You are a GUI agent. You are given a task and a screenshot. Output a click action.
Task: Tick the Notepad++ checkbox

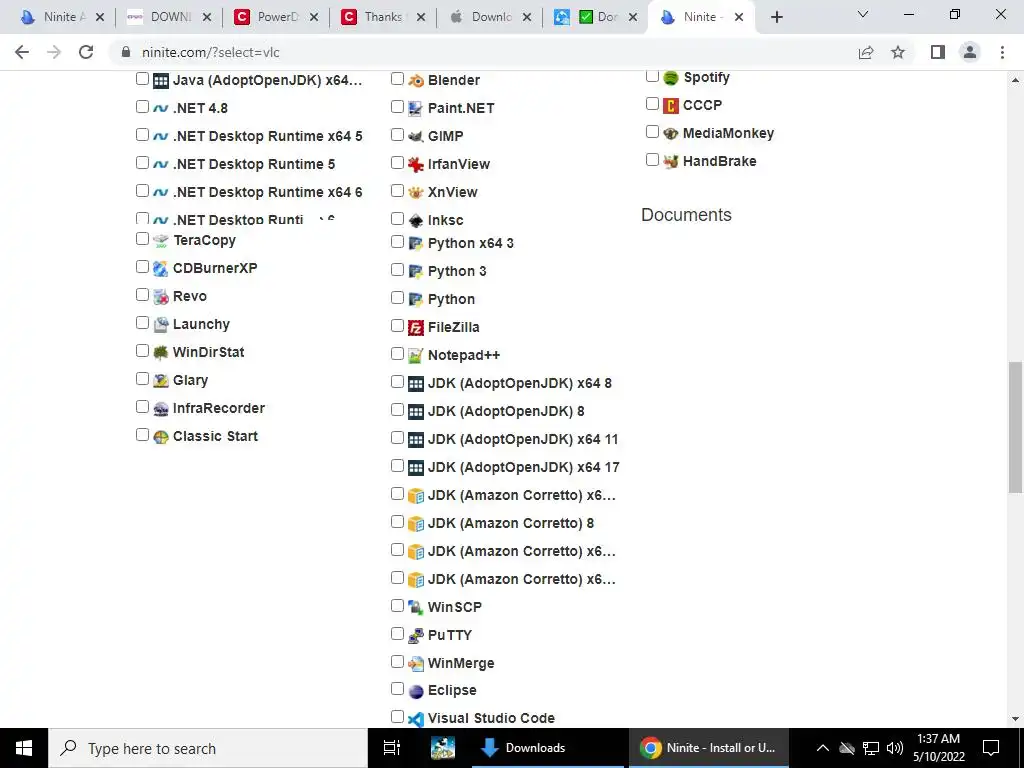point(397,353)
